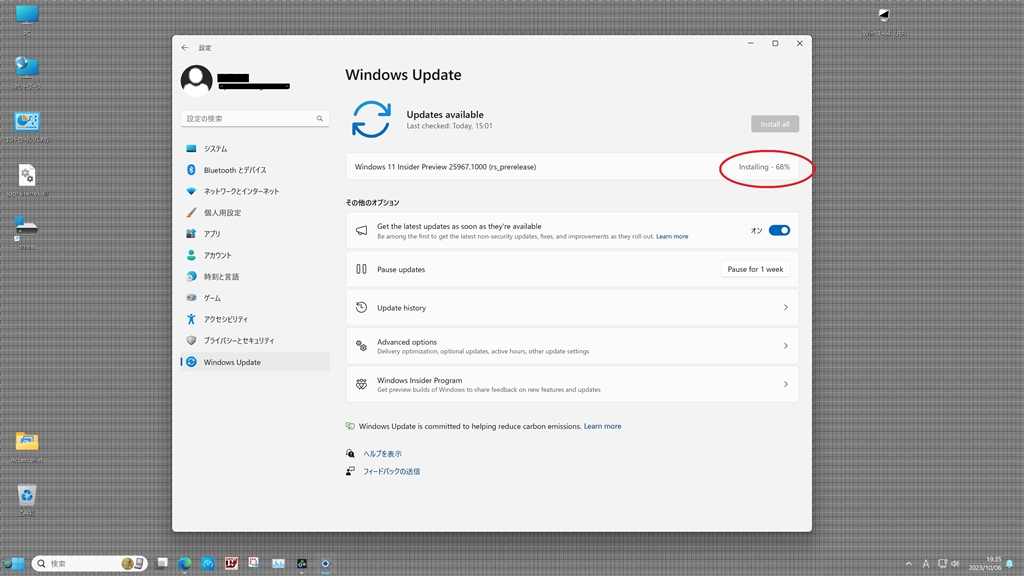Open Advanced options via its chevron

pos(786,345)
